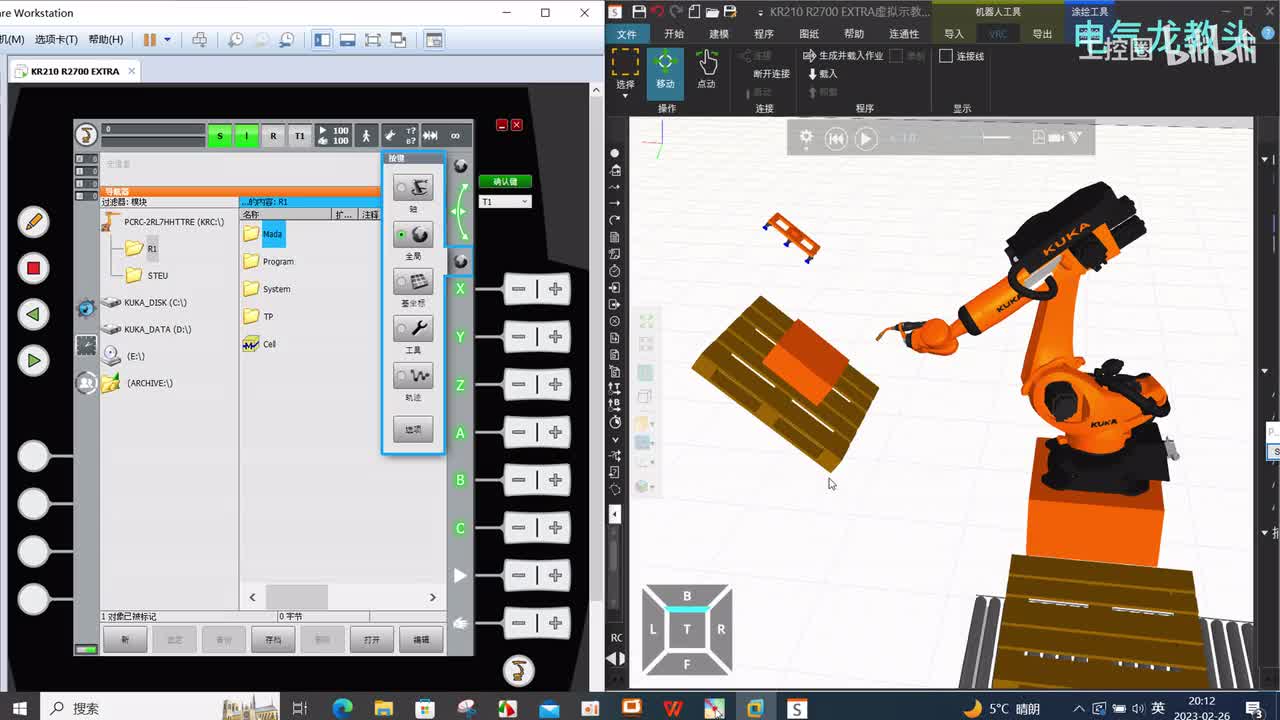The height and width of the screenshot is (720, 1280).
Task: Toggle the S submit interpreter status button
Action: pyautogui.click(x=219, y=136)
